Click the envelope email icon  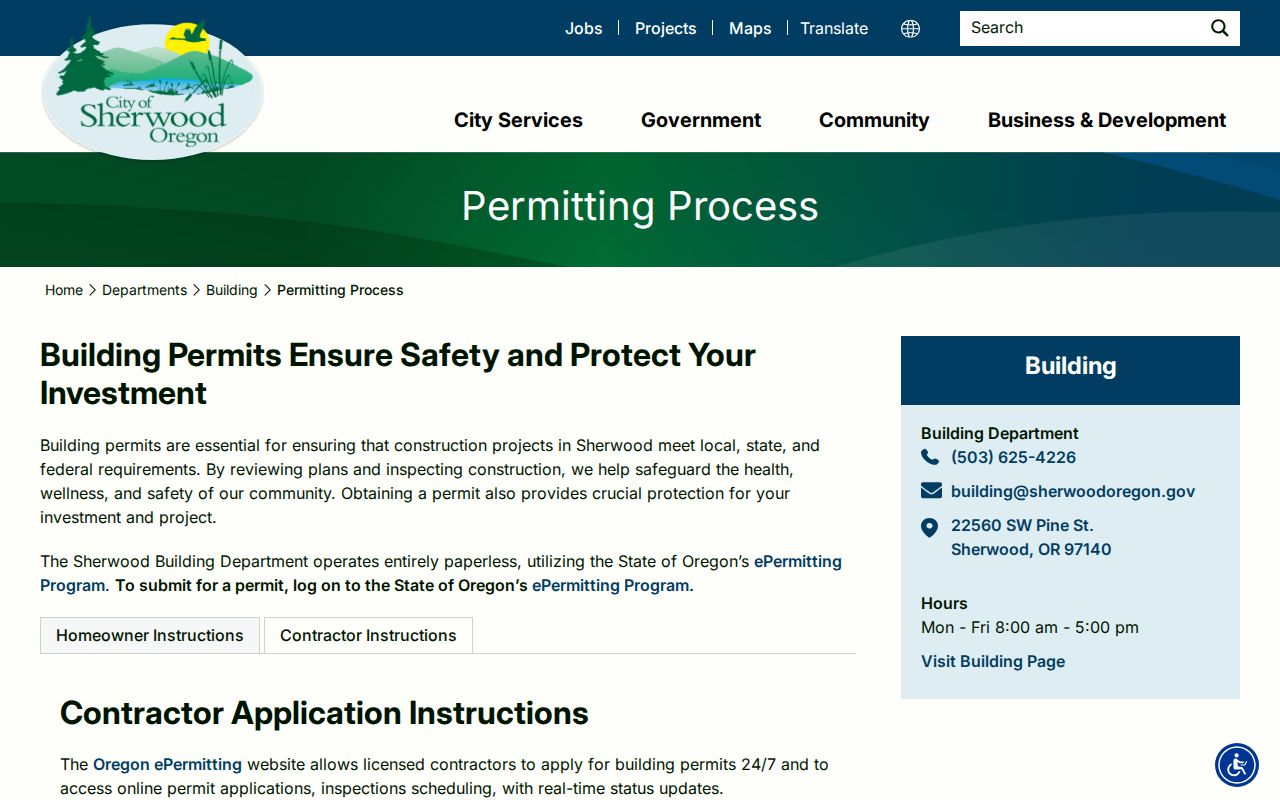931,491
